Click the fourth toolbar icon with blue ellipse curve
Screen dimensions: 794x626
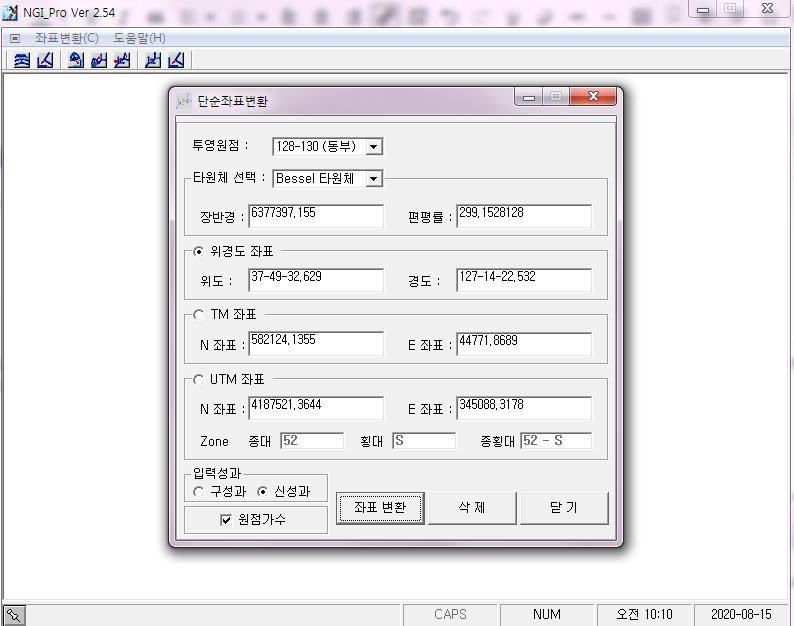click(x=99, y=60)
